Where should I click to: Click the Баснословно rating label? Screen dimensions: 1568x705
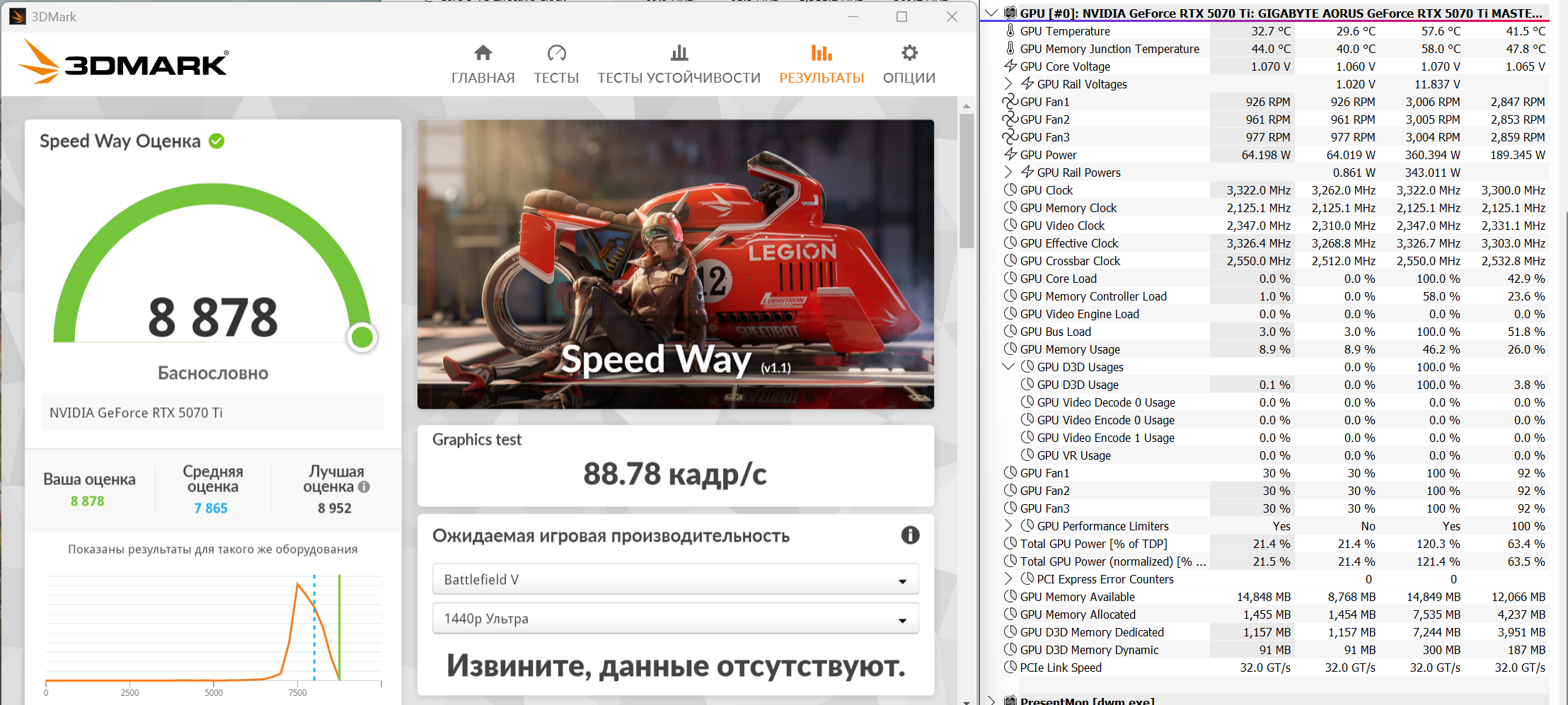pyautogui.click(x=213, y=373)
